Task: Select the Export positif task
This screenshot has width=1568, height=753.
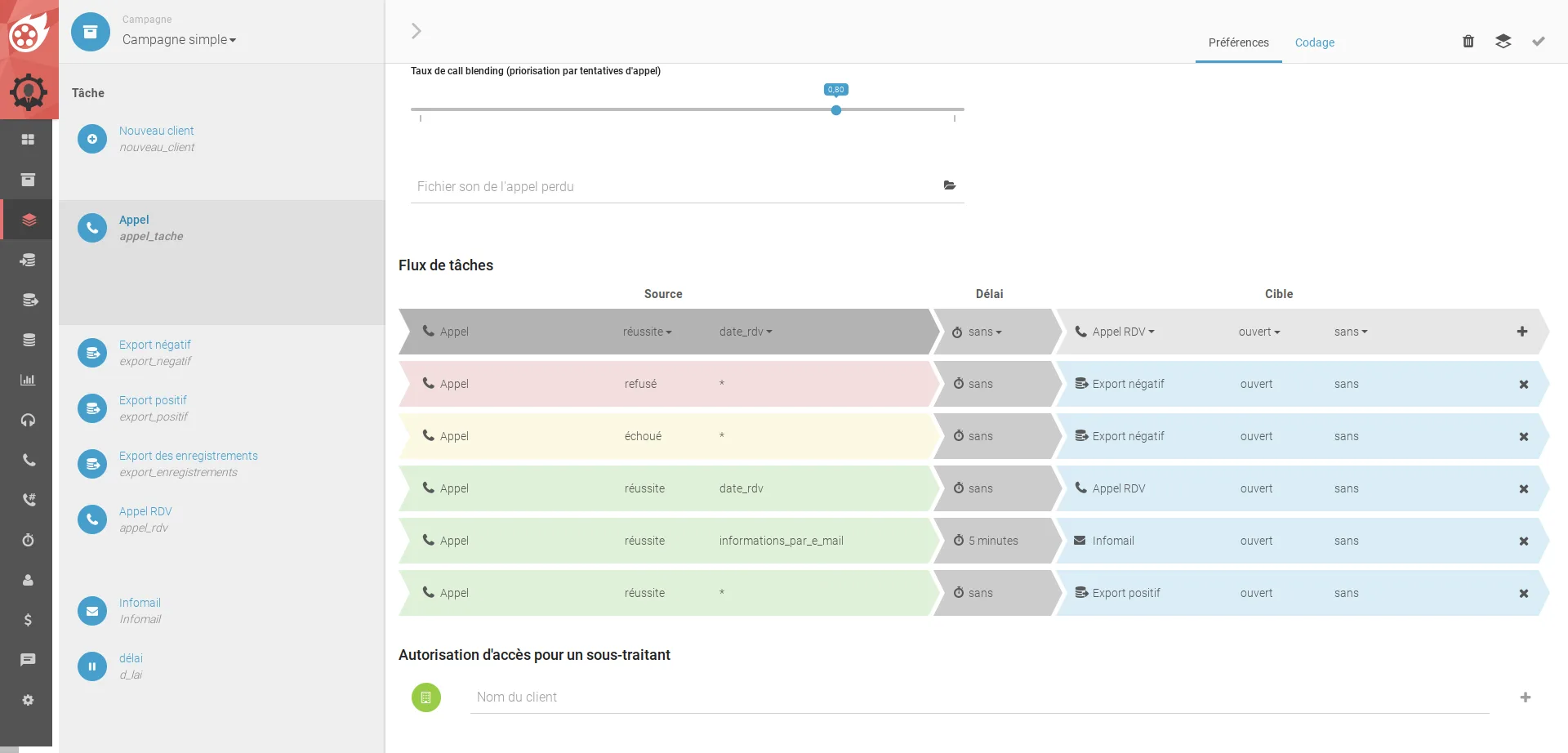Action: click(x=221, y=408)
